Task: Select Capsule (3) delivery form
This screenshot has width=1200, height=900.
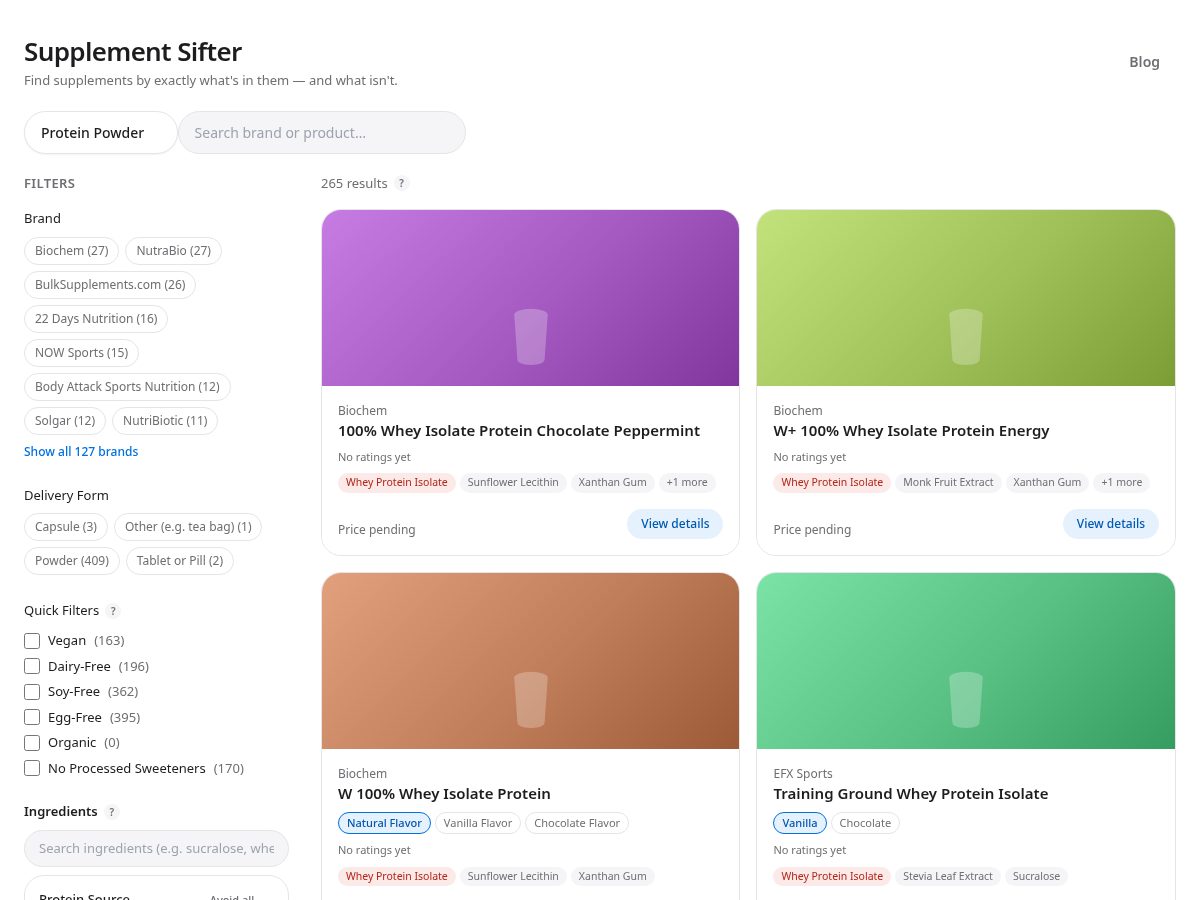Action: tap(66, 527)
